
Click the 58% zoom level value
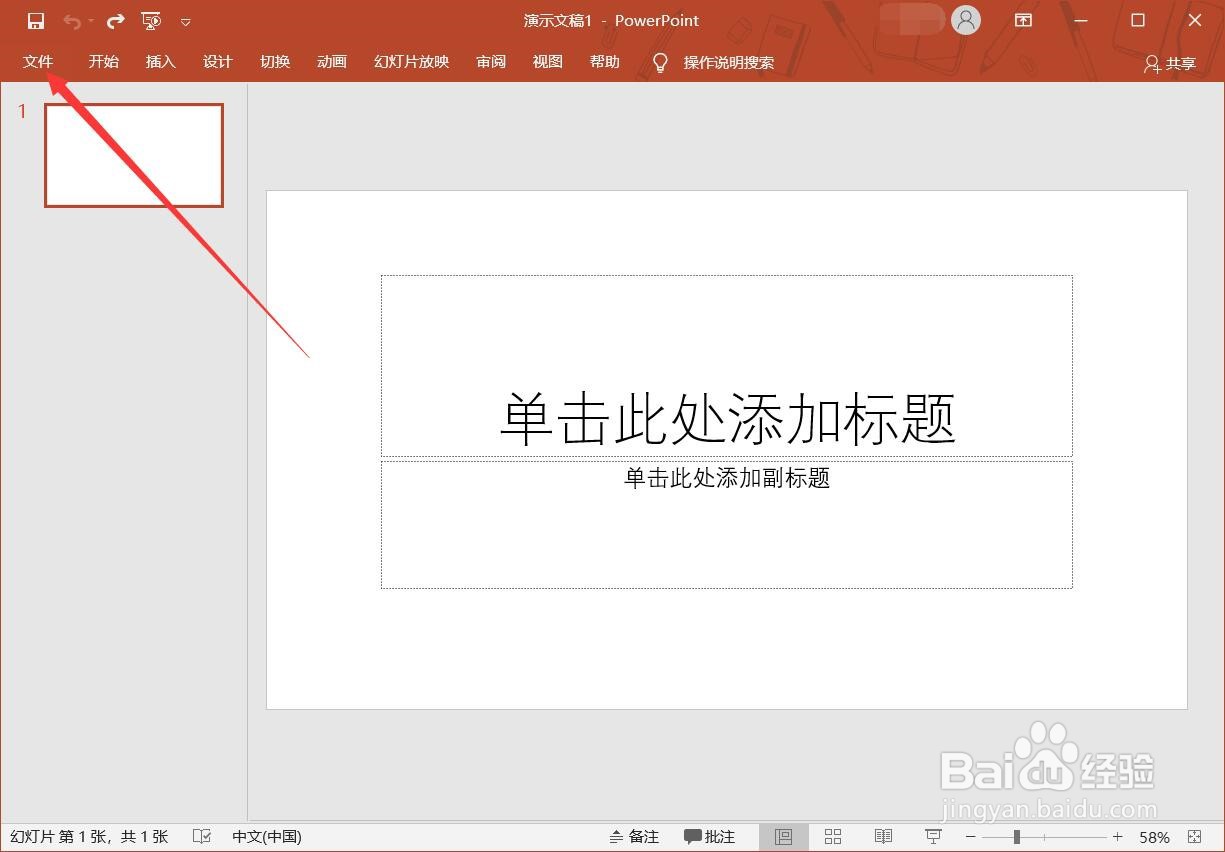pyautogui.click(x=1154, y=837)
